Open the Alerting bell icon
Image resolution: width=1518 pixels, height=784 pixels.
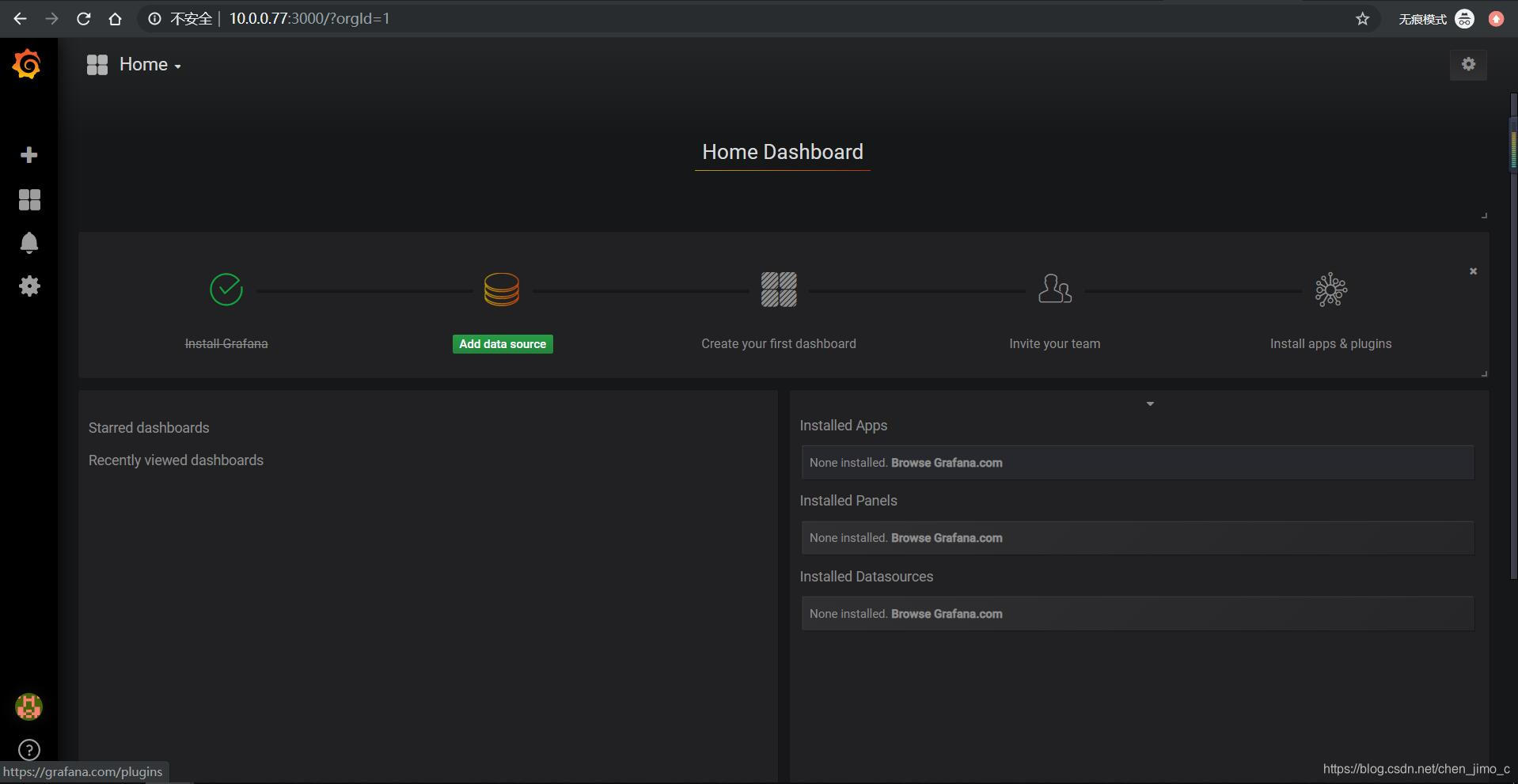(29, 243)
